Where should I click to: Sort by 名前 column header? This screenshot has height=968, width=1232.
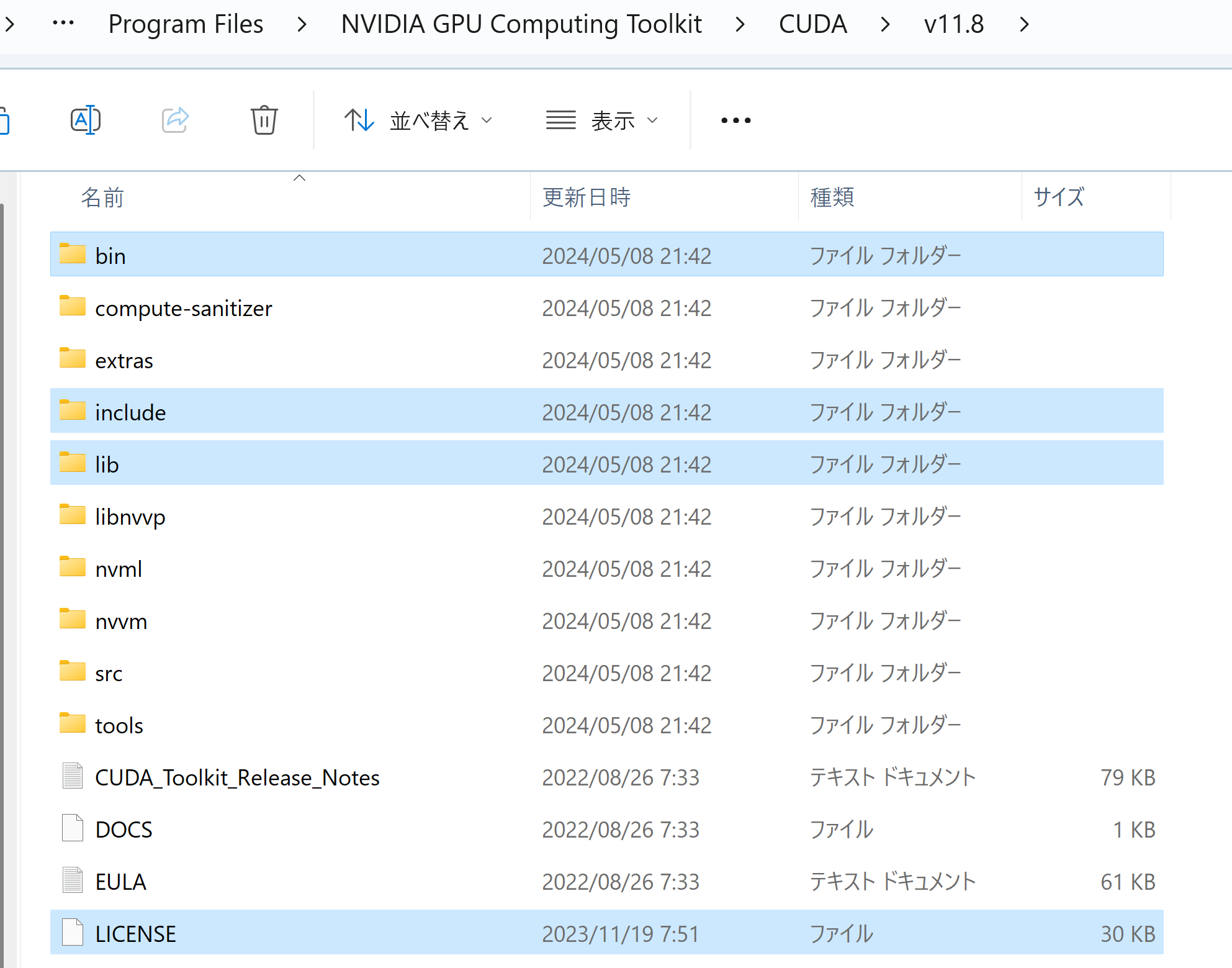coord(102,197)
